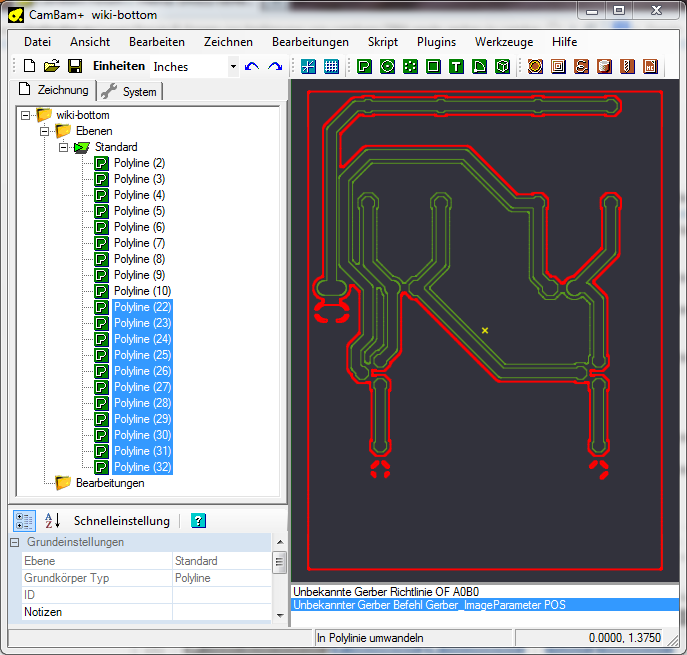Open the Bearbeitungen menu

[x=310, y=42]
